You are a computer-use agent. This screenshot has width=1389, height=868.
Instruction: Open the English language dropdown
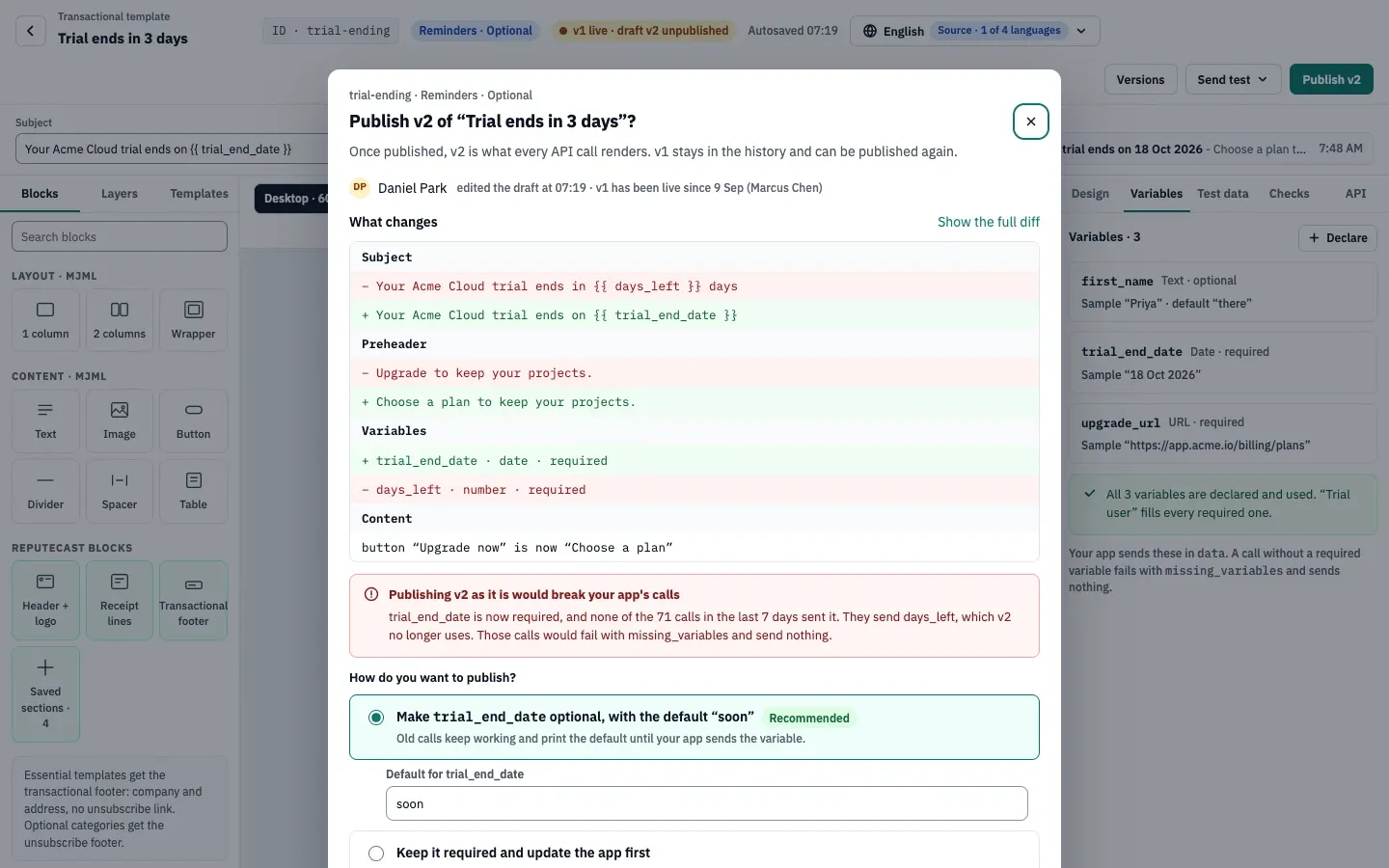974,31
